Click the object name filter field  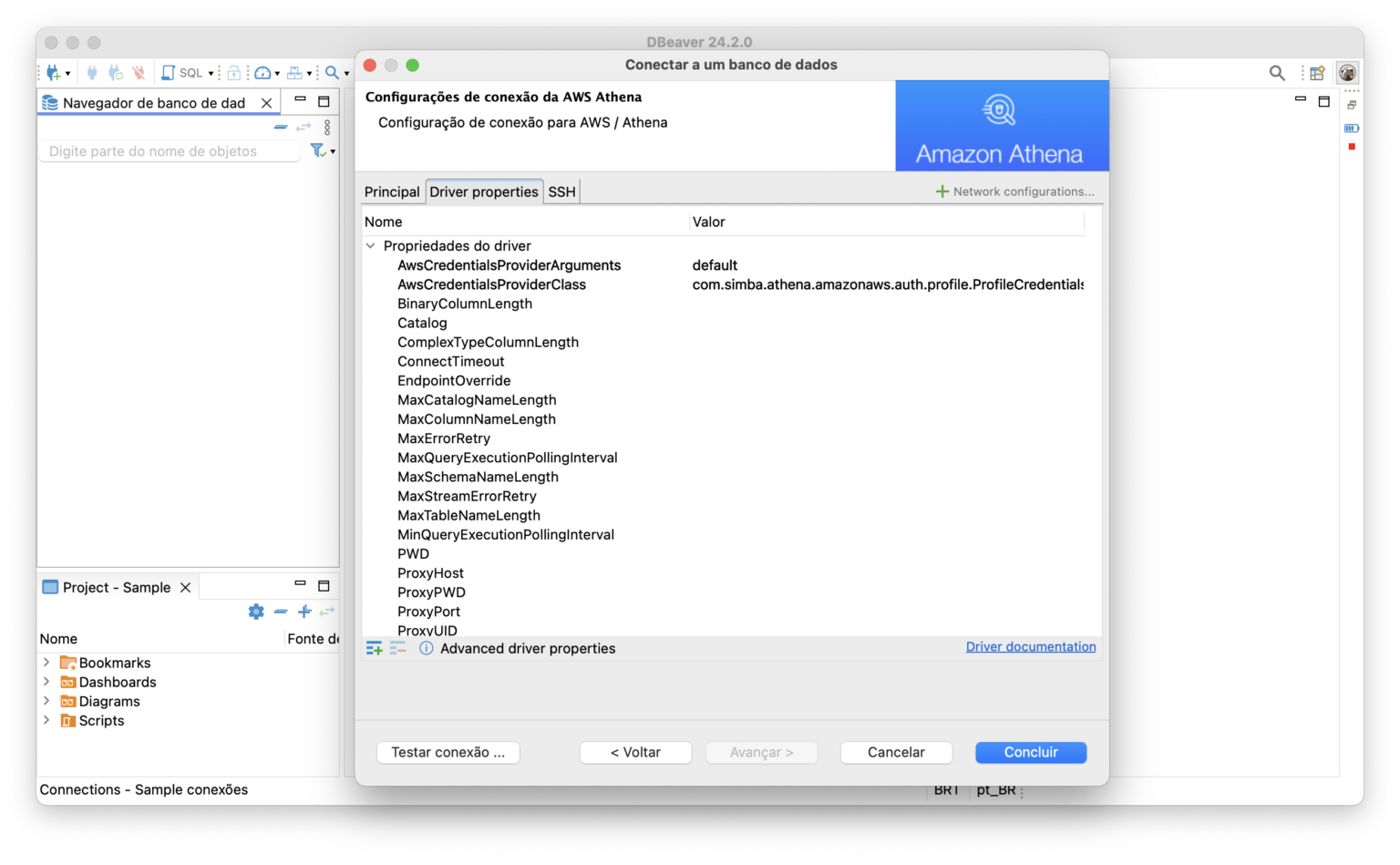[x=169, y=150]
